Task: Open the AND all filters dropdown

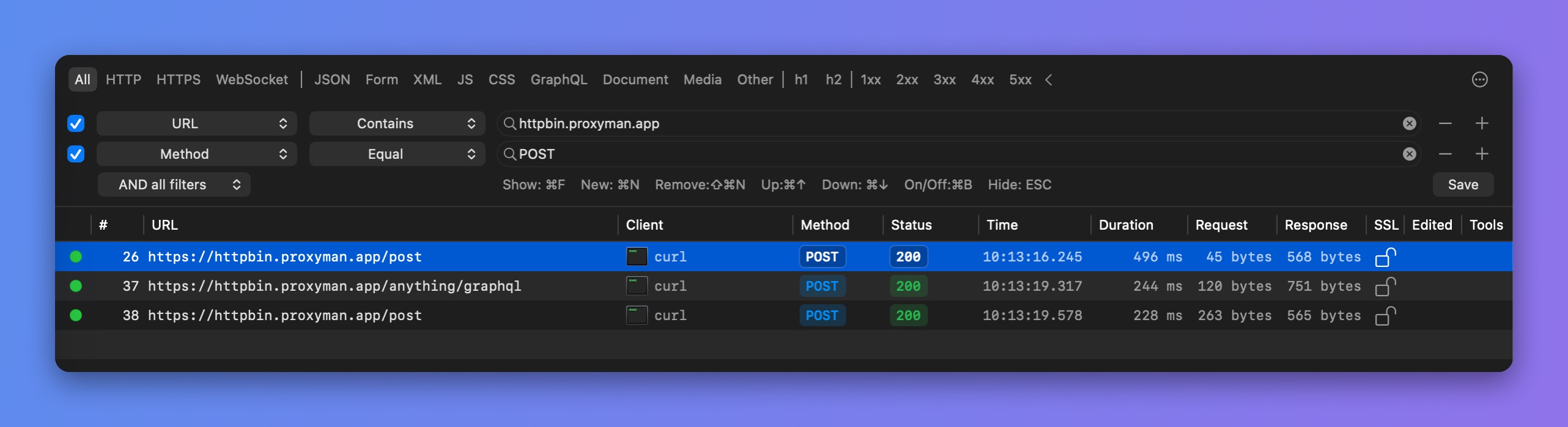Action: 174,184
